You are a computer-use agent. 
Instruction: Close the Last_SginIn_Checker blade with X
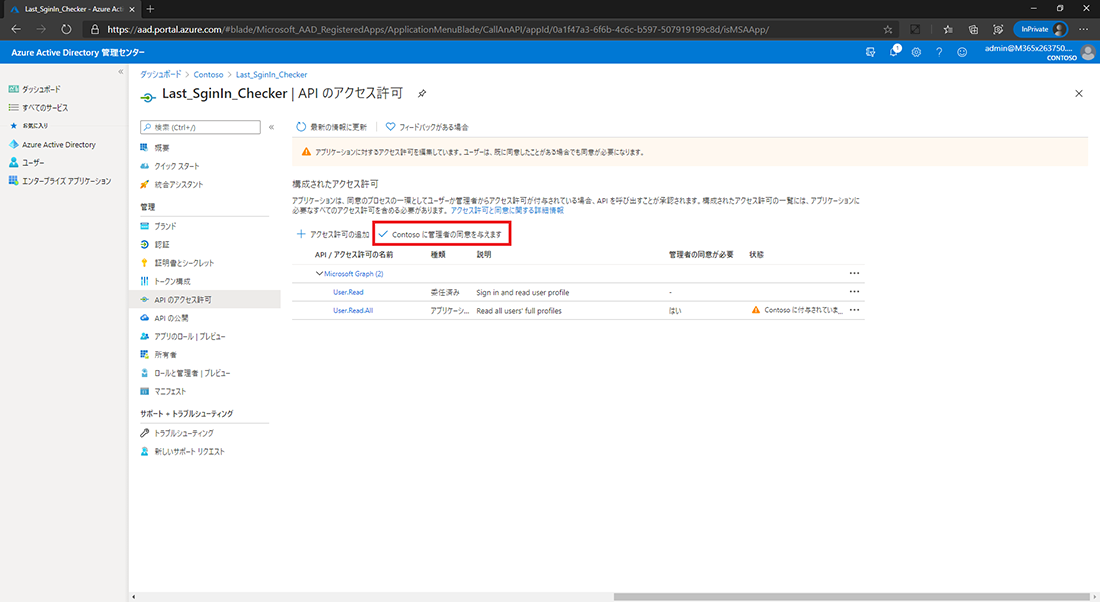[x=1079, y=93]
